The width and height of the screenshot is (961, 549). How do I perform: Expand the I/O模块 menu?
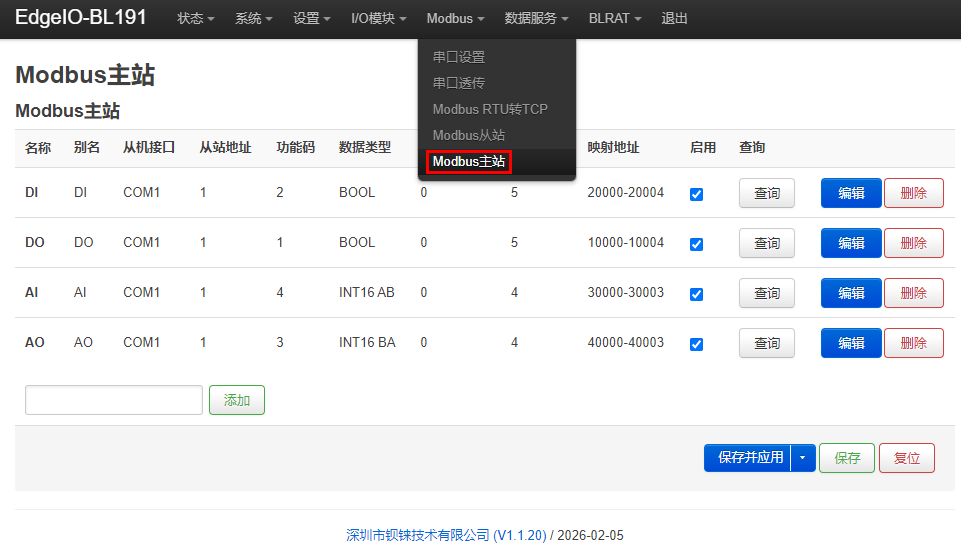point(378,18)
